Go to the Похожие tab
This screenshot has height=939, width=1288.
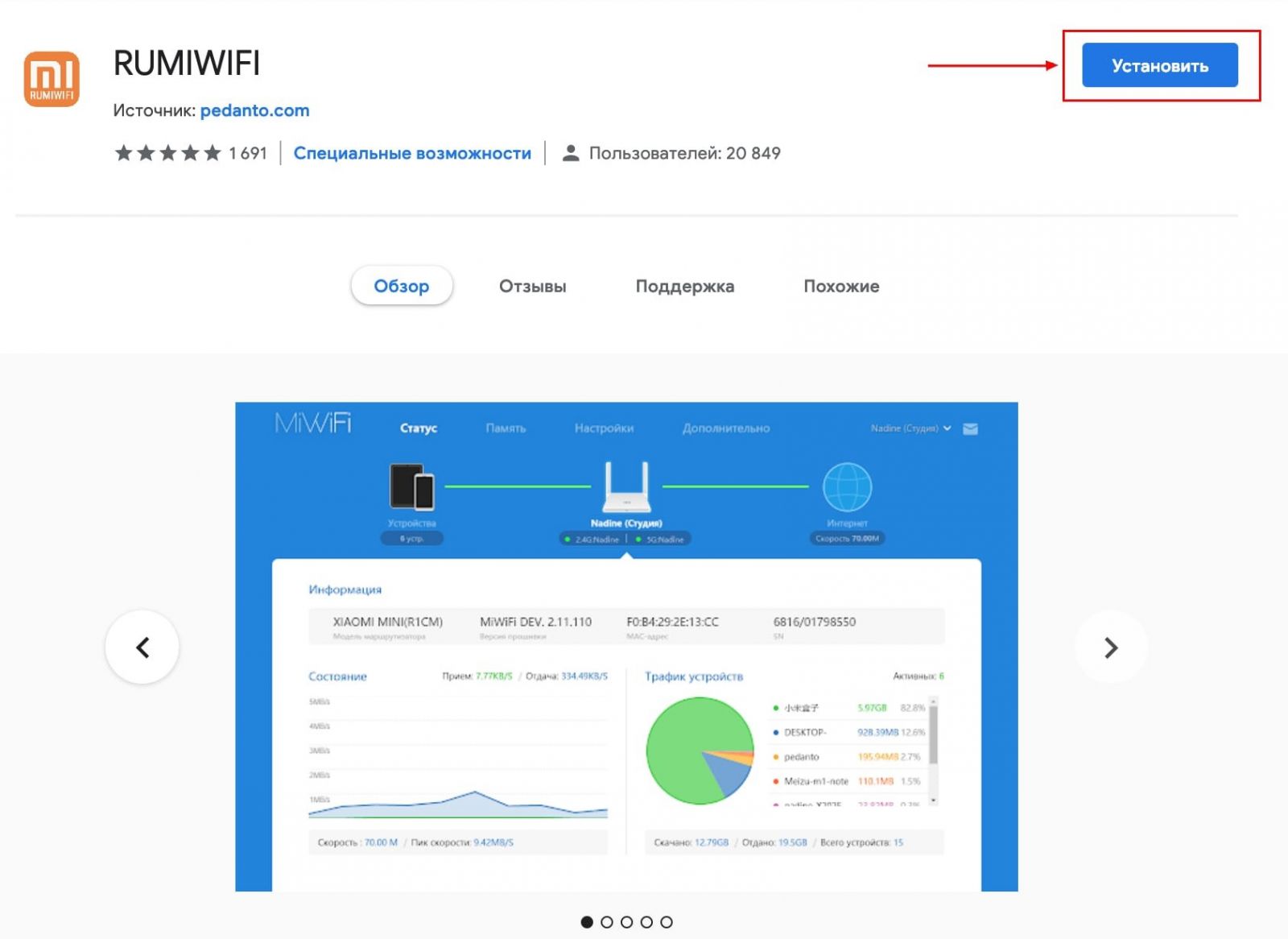841,286
